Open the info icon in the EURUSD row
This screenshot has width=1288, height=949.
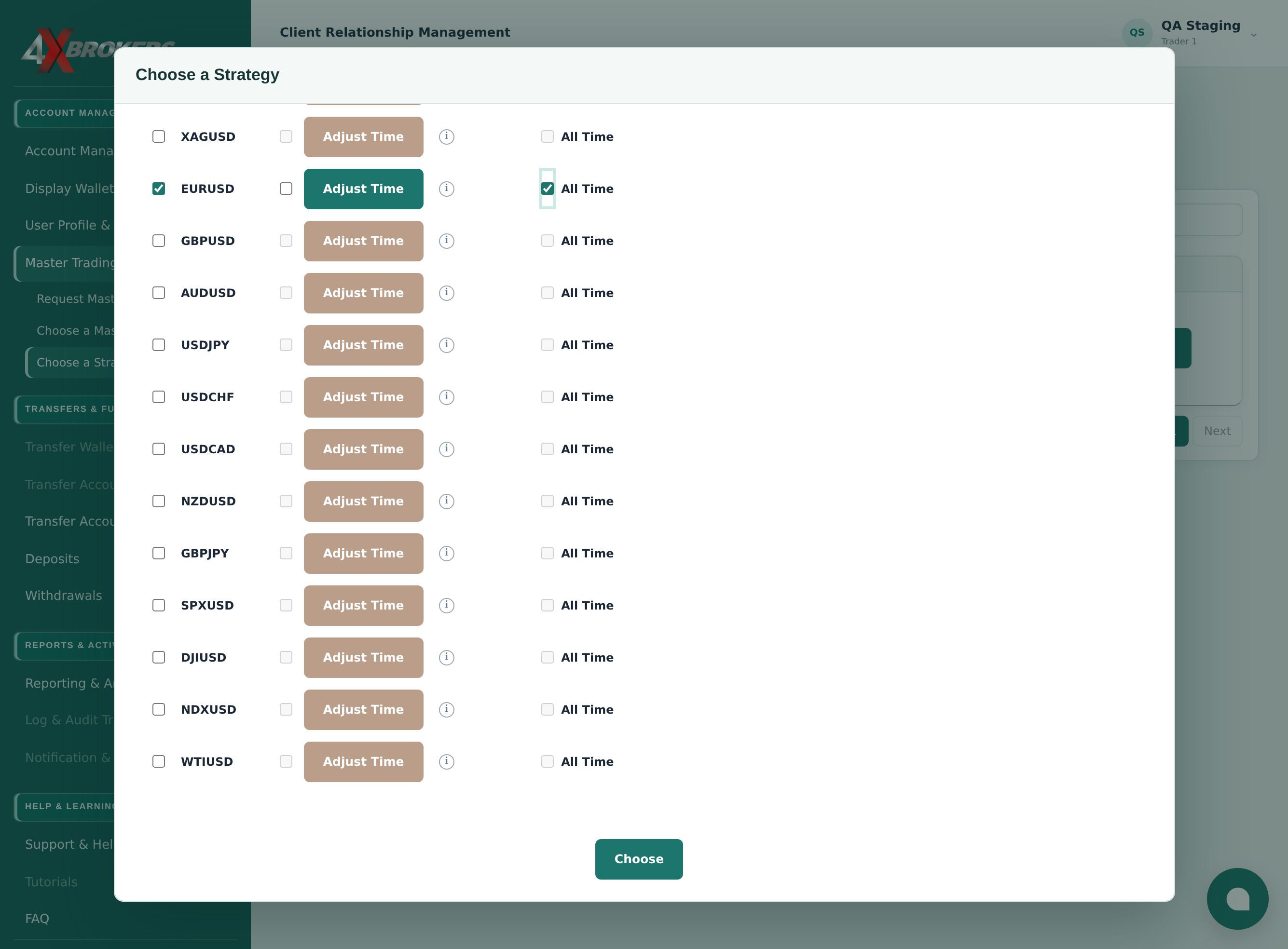click(x=446, y=189)
